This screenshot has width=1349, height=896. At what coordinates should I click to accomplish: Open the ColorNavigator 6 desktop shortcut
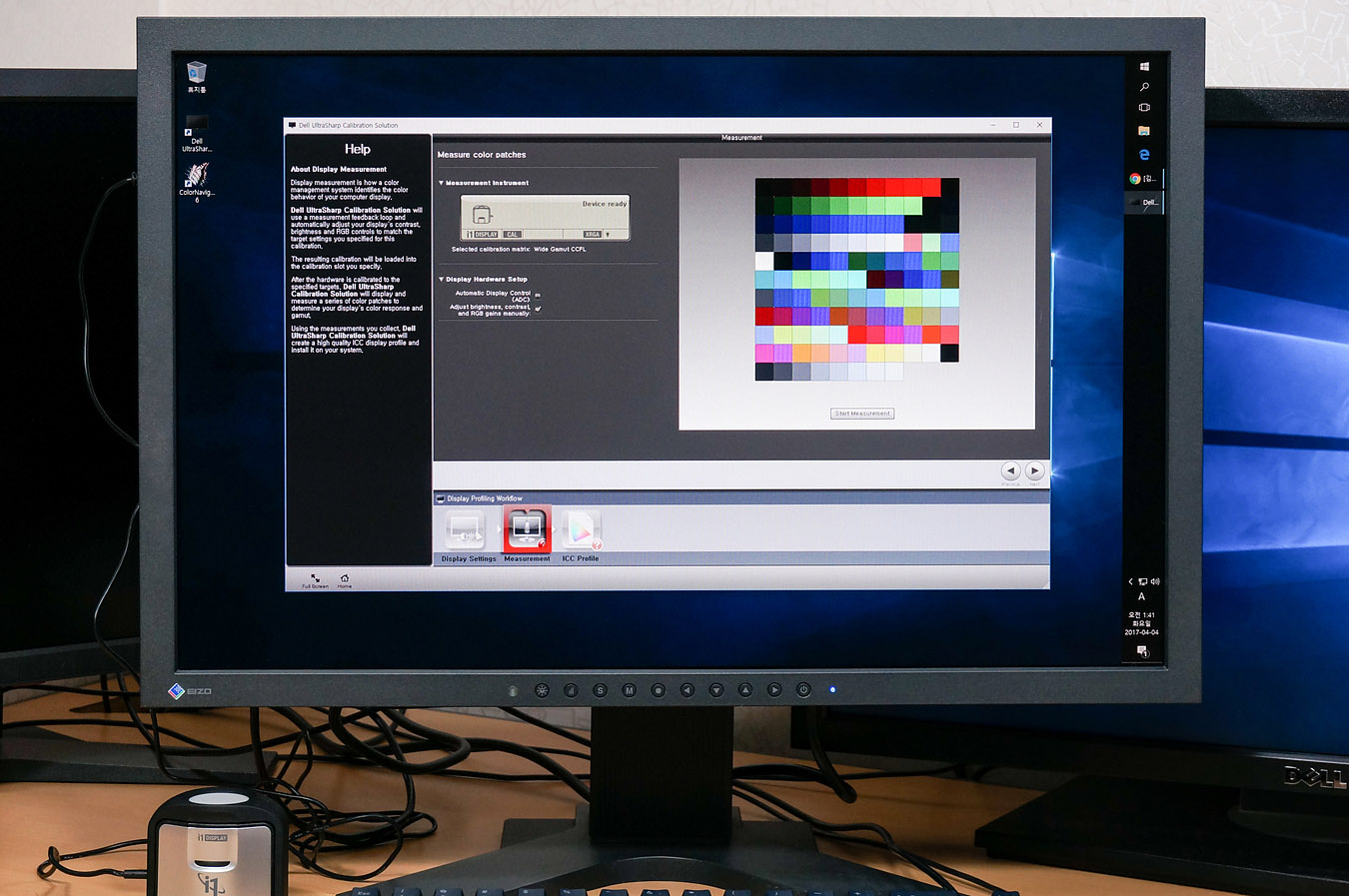coord(197,183)
